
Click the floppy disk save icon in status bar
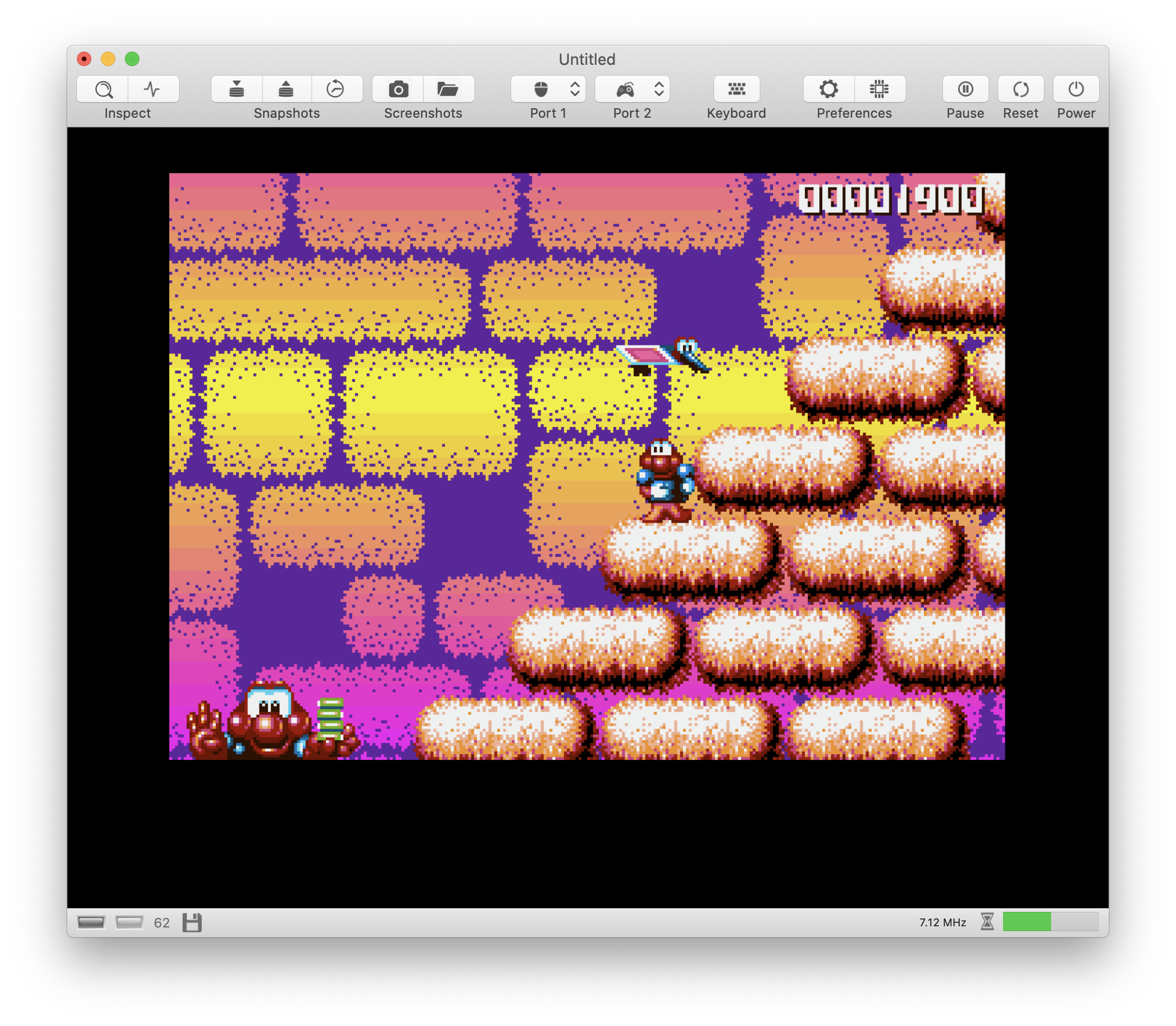(192, 922)
